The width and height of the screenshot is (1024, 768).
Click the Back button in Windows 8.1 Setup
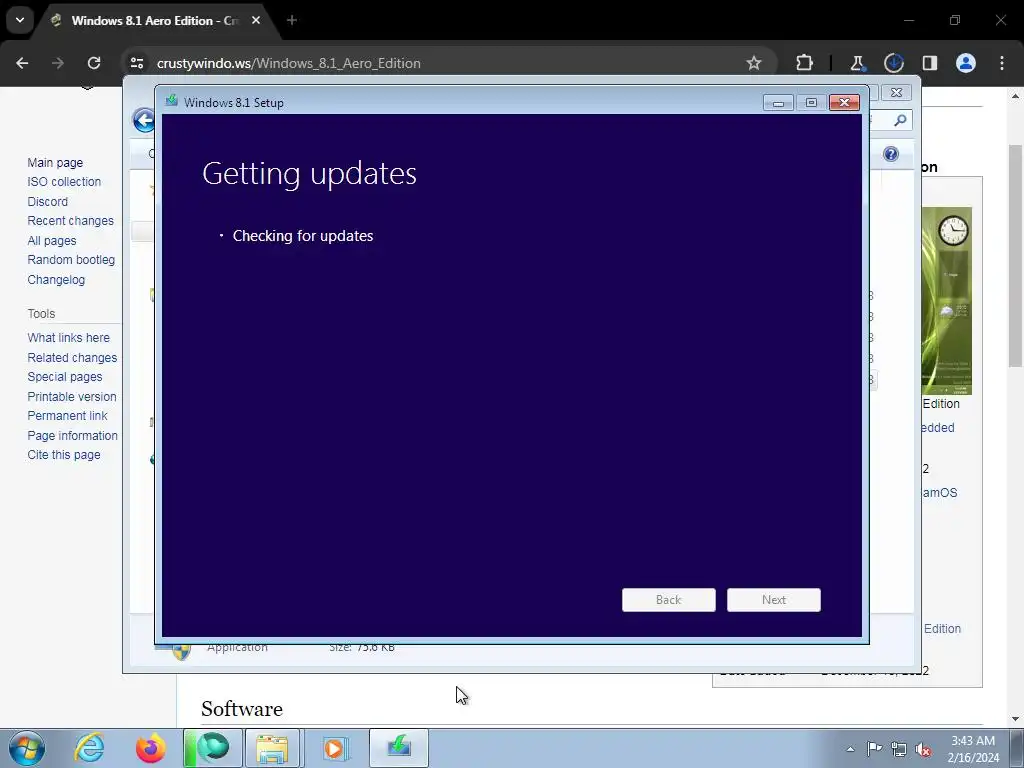tap(669, 600)
